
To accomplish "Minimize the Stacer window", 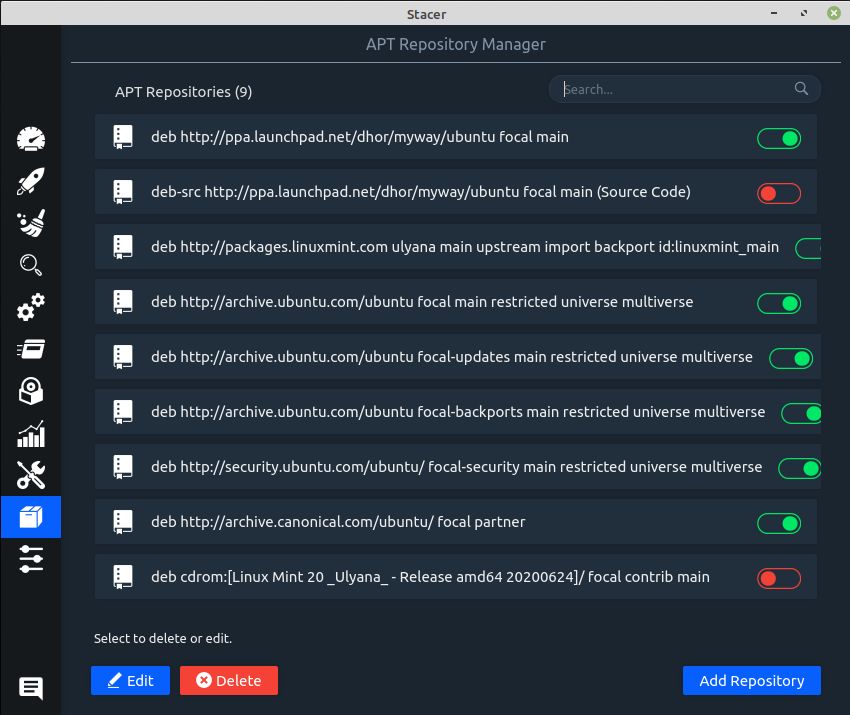I will (774, 13).
